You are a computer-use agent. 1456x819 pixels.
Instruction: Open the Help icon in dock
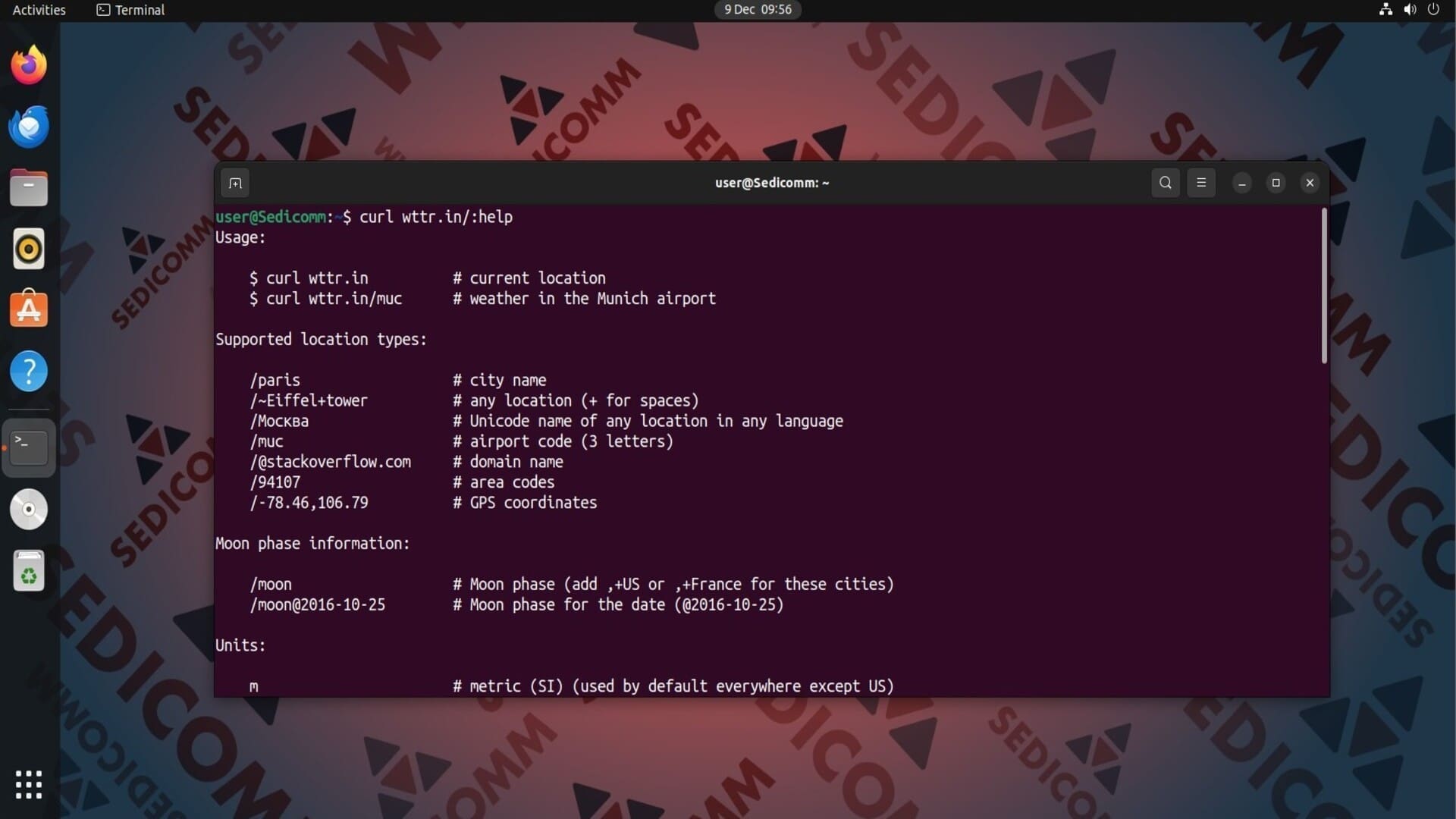coord(29,371)
